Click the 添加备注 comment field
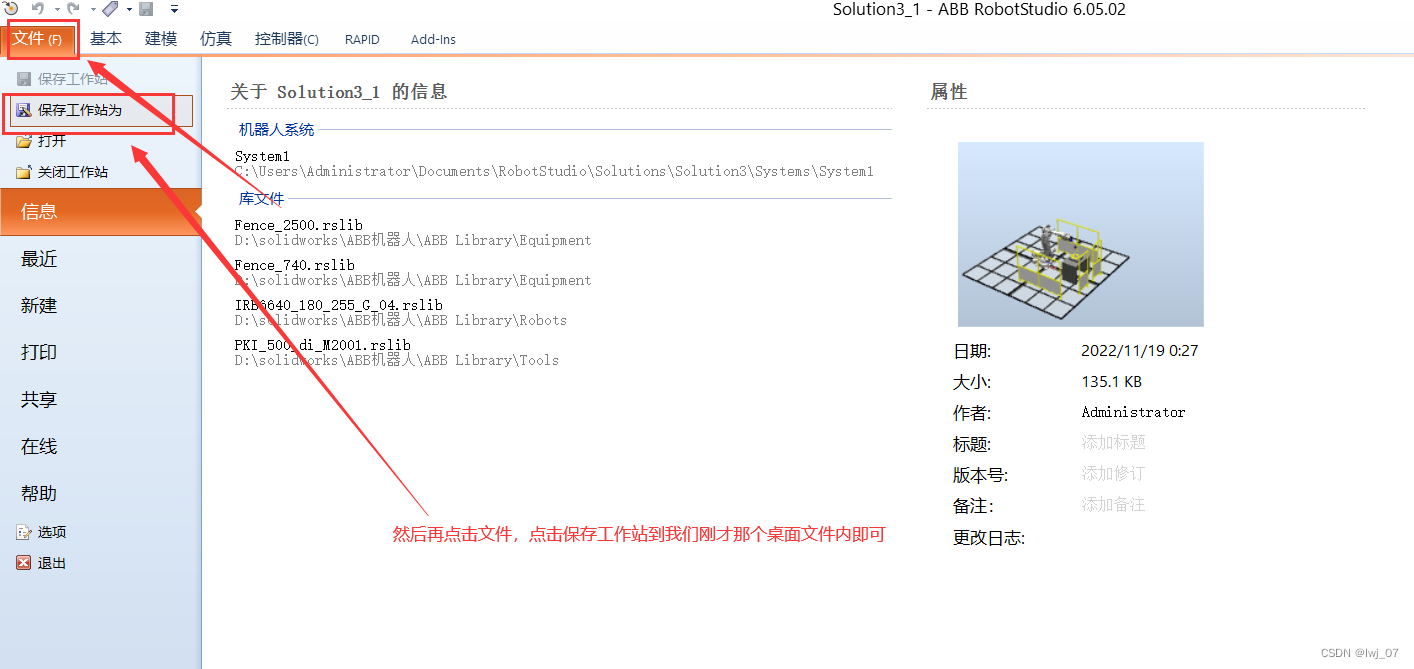 click(1113, 505)
